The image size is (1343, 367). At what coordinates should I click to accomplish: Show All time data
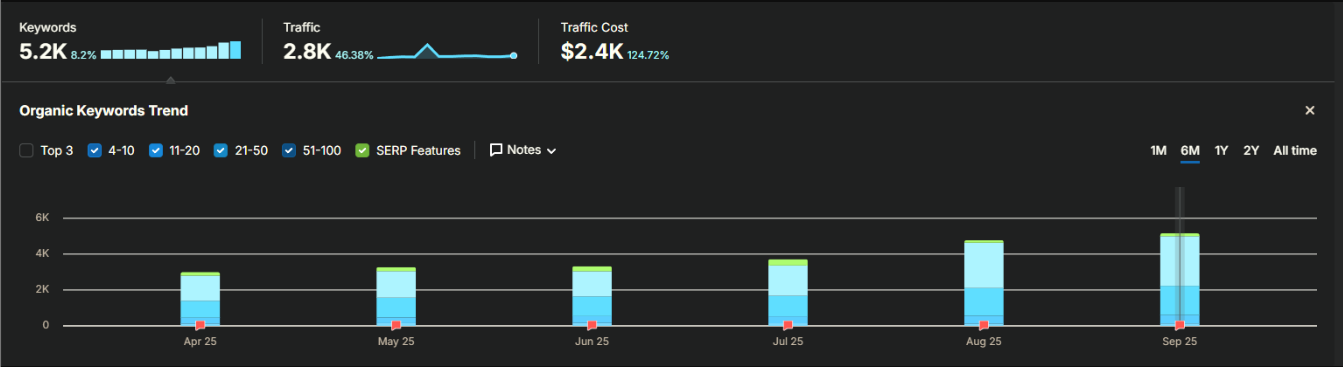(1295, 151)
